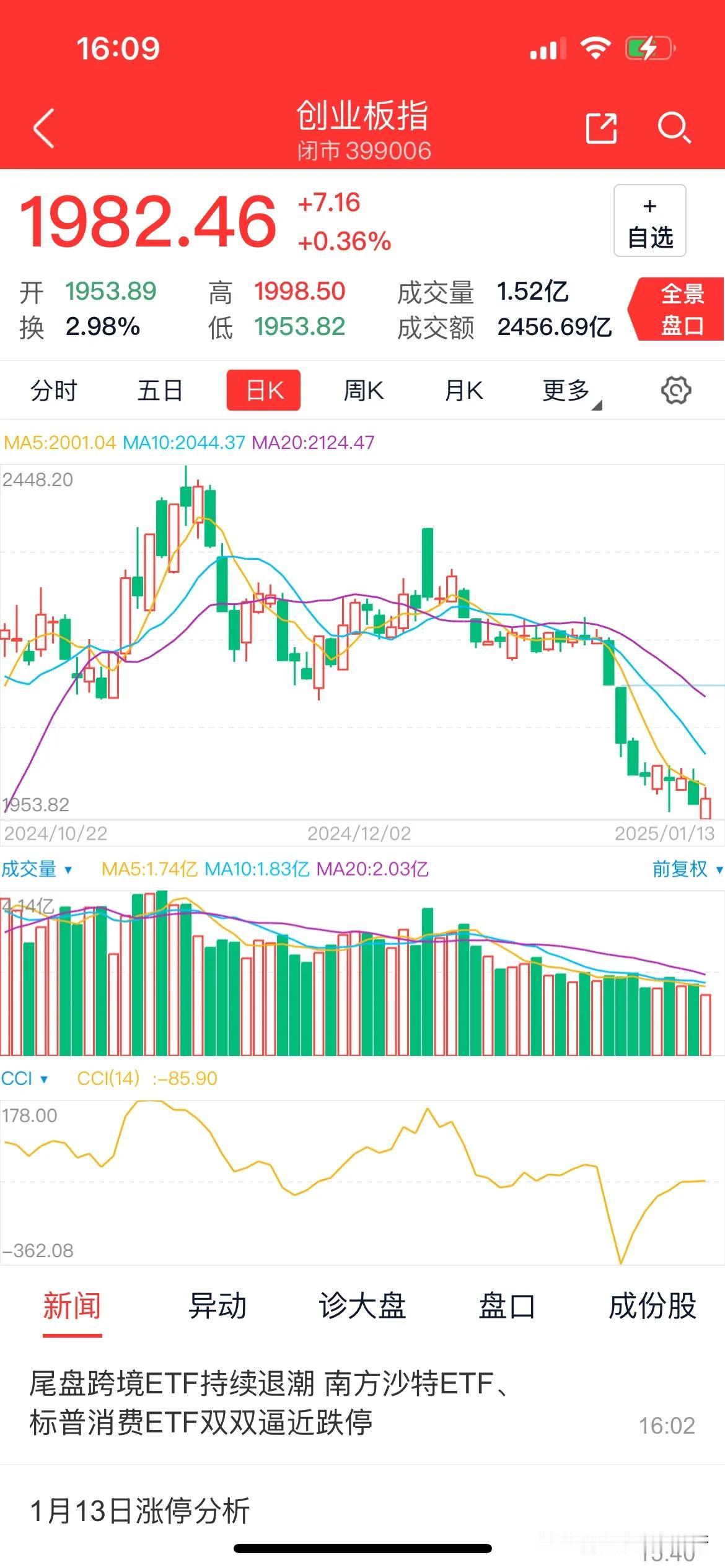The image size is (725, 1568).
Task: Open the 前复权 adjustment dropdown
Action: [x=687, y=869]
